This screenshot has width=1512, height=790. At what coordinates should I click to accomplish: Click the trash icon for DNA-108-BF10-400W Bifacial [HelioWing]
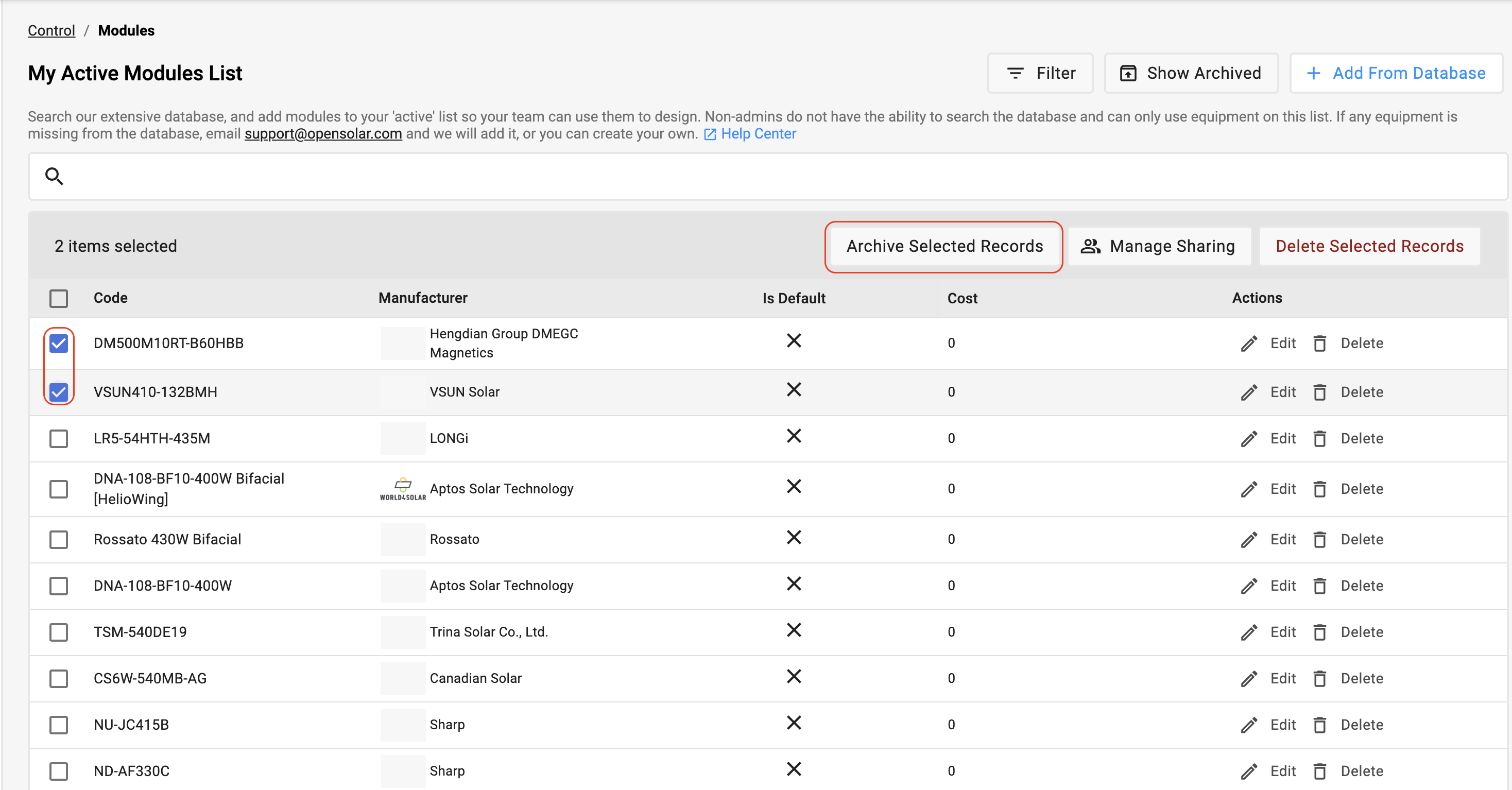[1319, 489]
